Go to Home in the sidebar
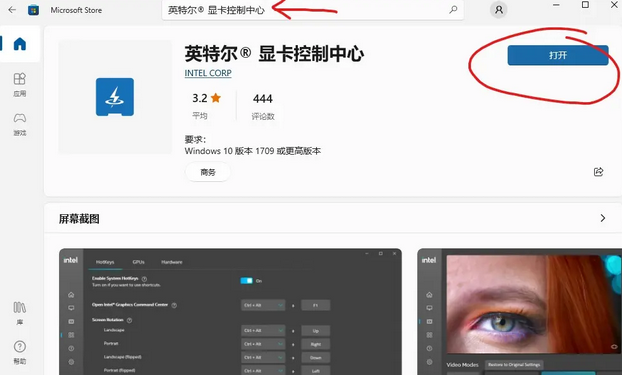The width and height of the screenshot is (622, 378). (20, 44)
